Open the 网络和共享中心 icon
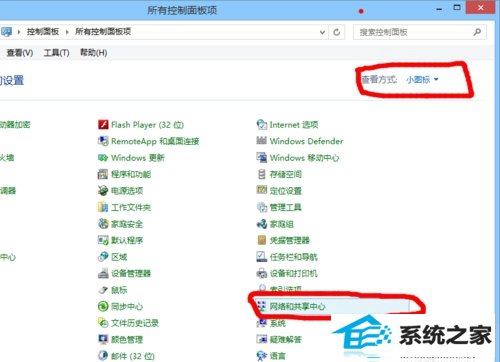 point(262,306)
